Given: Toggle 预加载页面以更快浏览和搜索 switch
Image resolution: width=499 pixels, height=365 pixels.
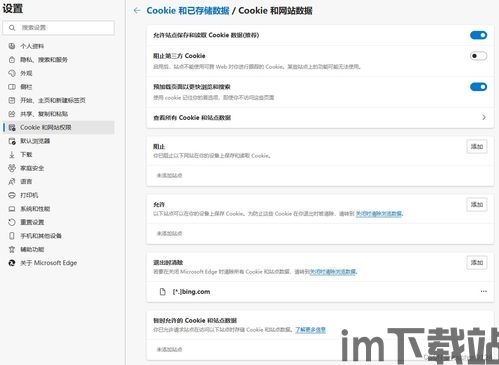Looking at the screenshot, I should (478, 87).
